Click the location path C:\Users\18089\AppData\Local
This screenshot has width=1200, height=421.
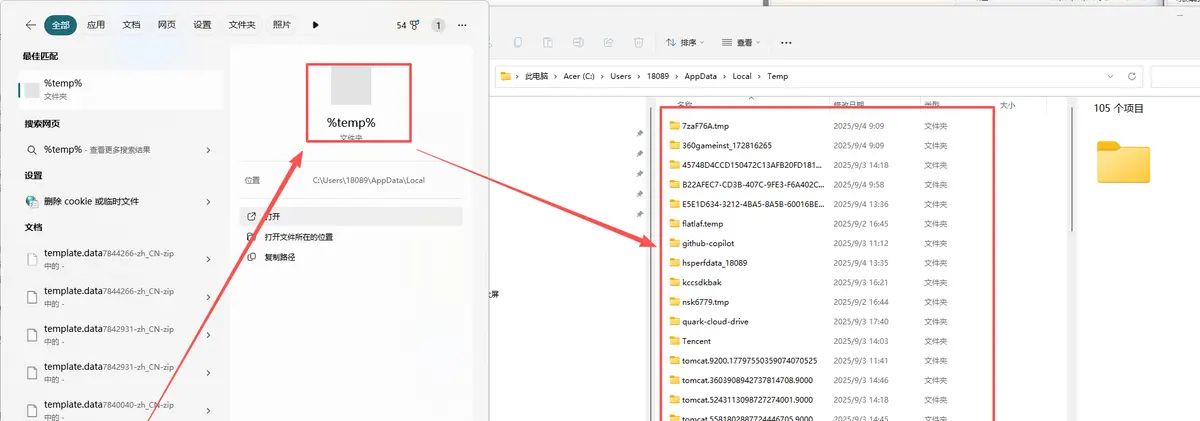click(369, 180)
